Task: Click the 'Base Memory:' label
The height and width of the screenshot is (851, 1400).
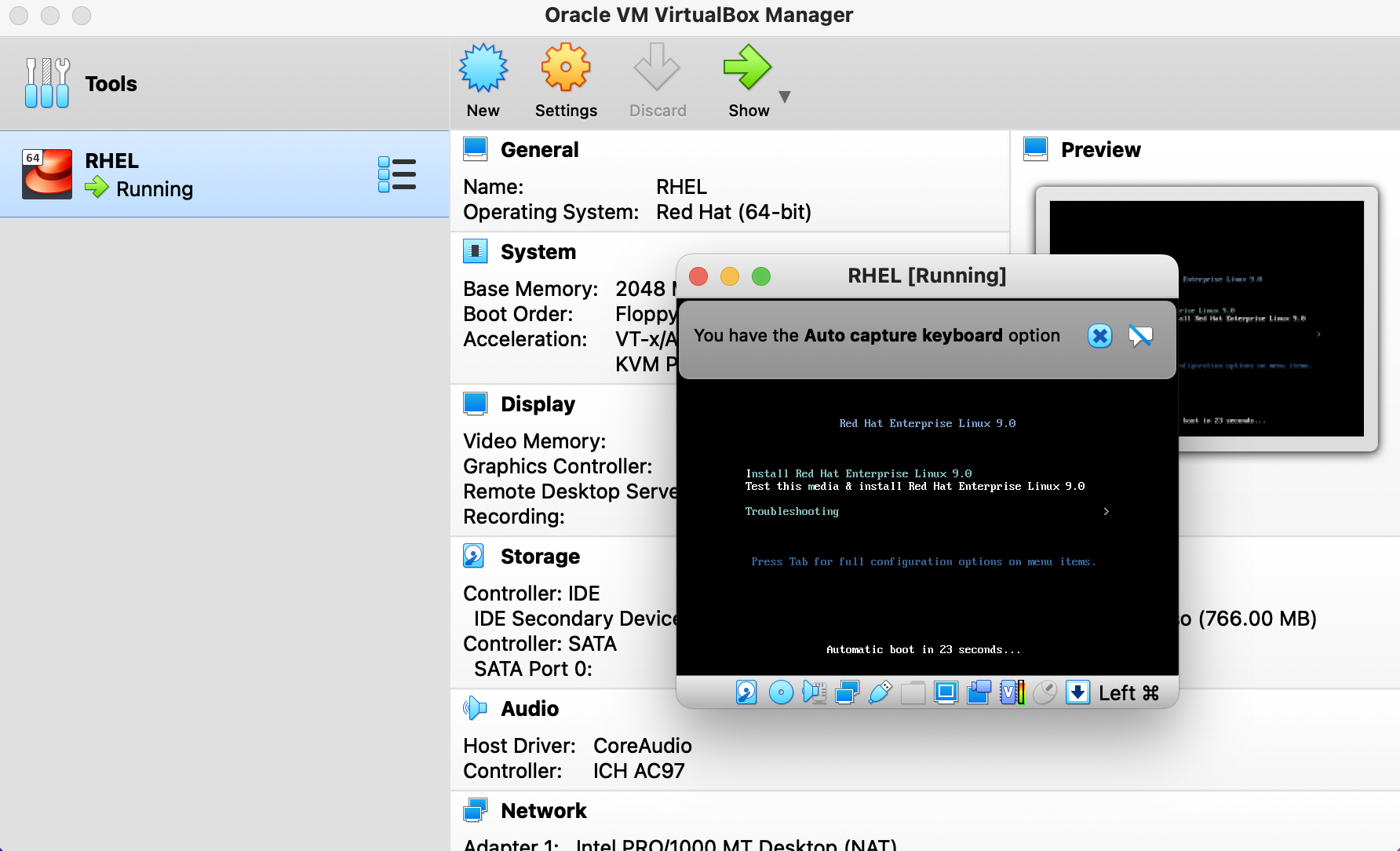Action: (530, 289)
